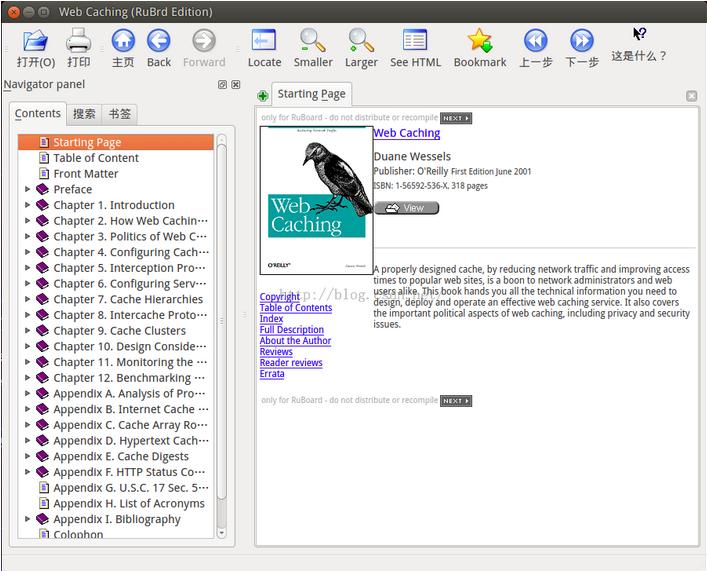The height and width of the screenshot is (572, 707).
Task: Open the Errata link
Action: pyautogui.click(x=272, y=374)
